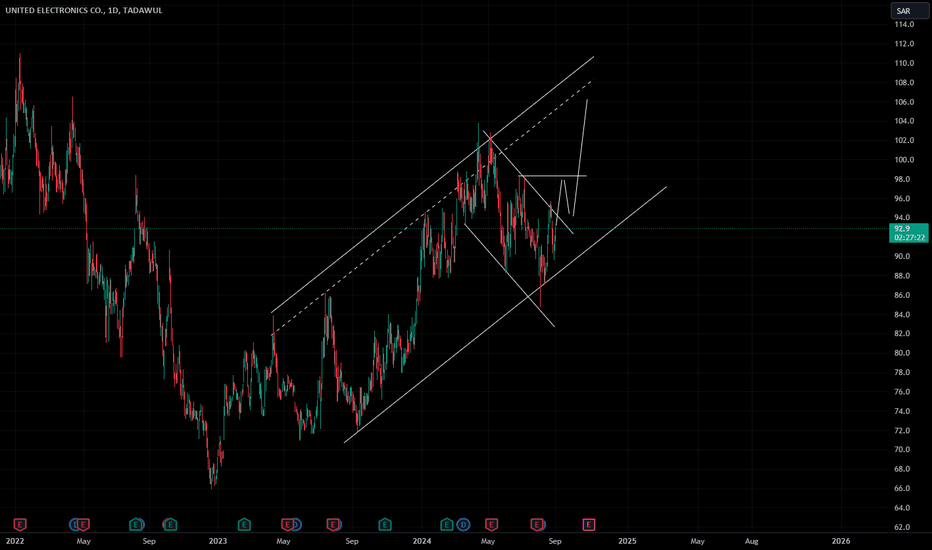Click the red earnings marker above the 2022 label
932x550 pixels.
click(20, 524)
